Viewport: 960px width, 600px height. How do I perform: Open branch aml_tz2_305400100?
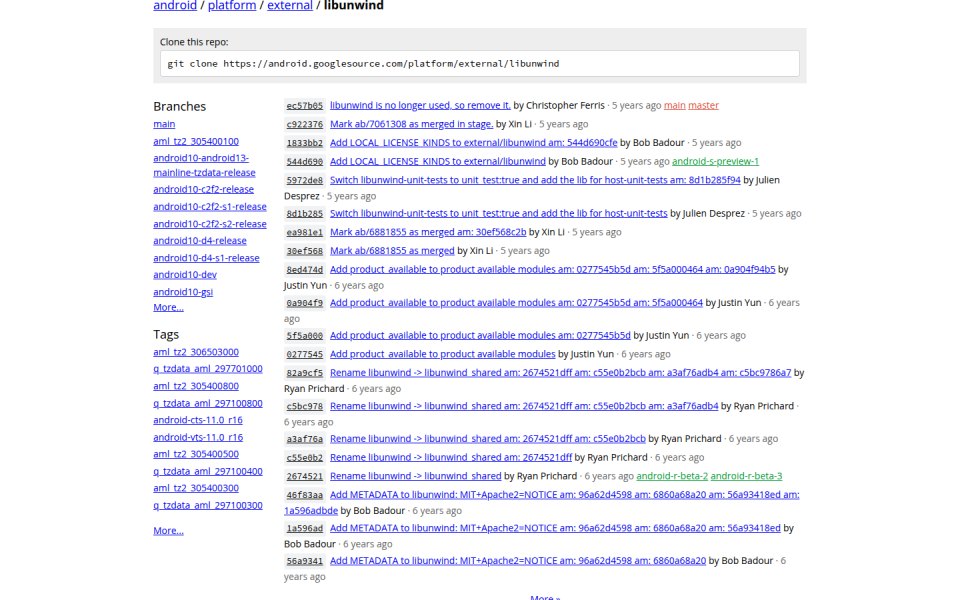tap(196, 141)
